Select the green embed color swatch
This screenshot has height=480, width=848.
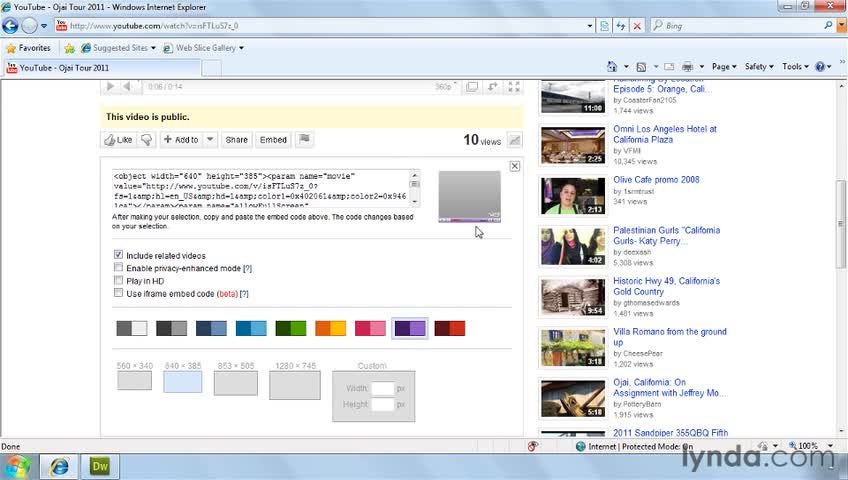point(291,328)
